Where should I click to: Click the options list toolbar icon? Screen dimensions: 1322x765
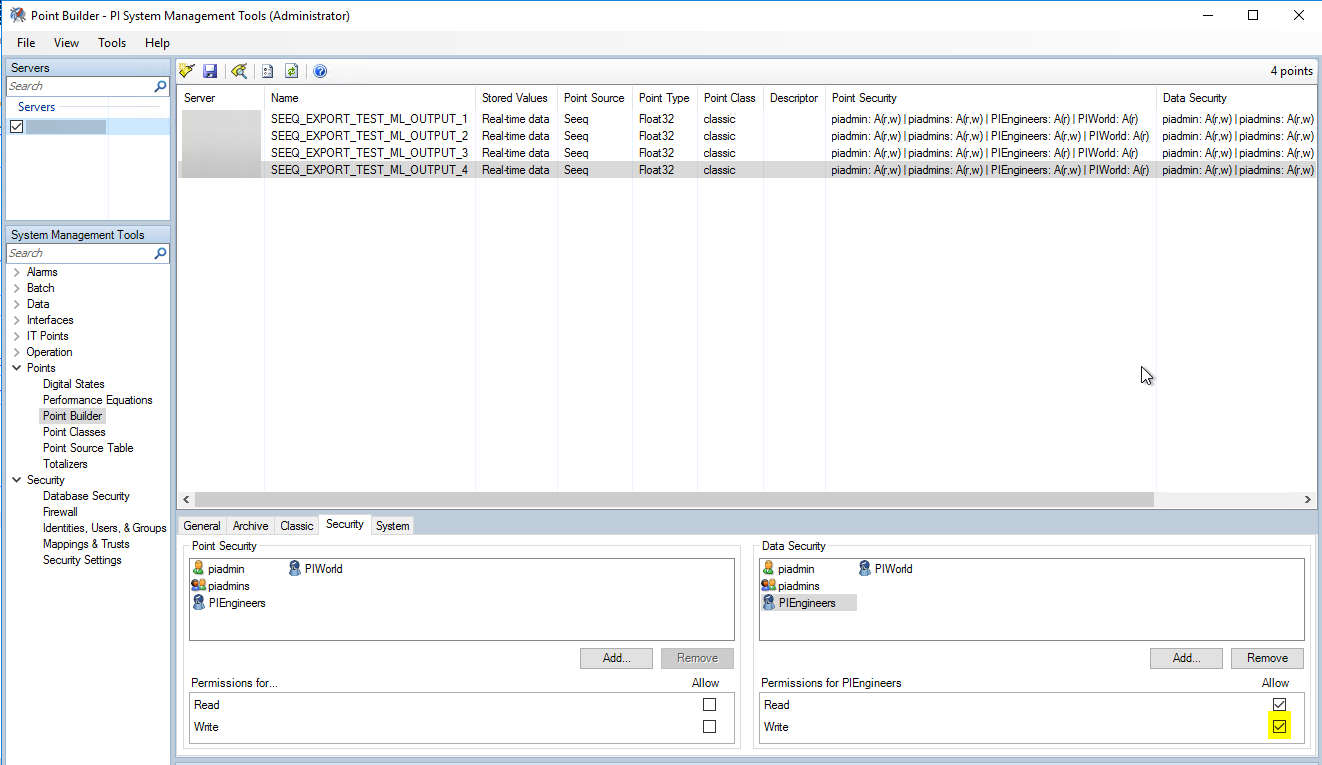point(267,71)
